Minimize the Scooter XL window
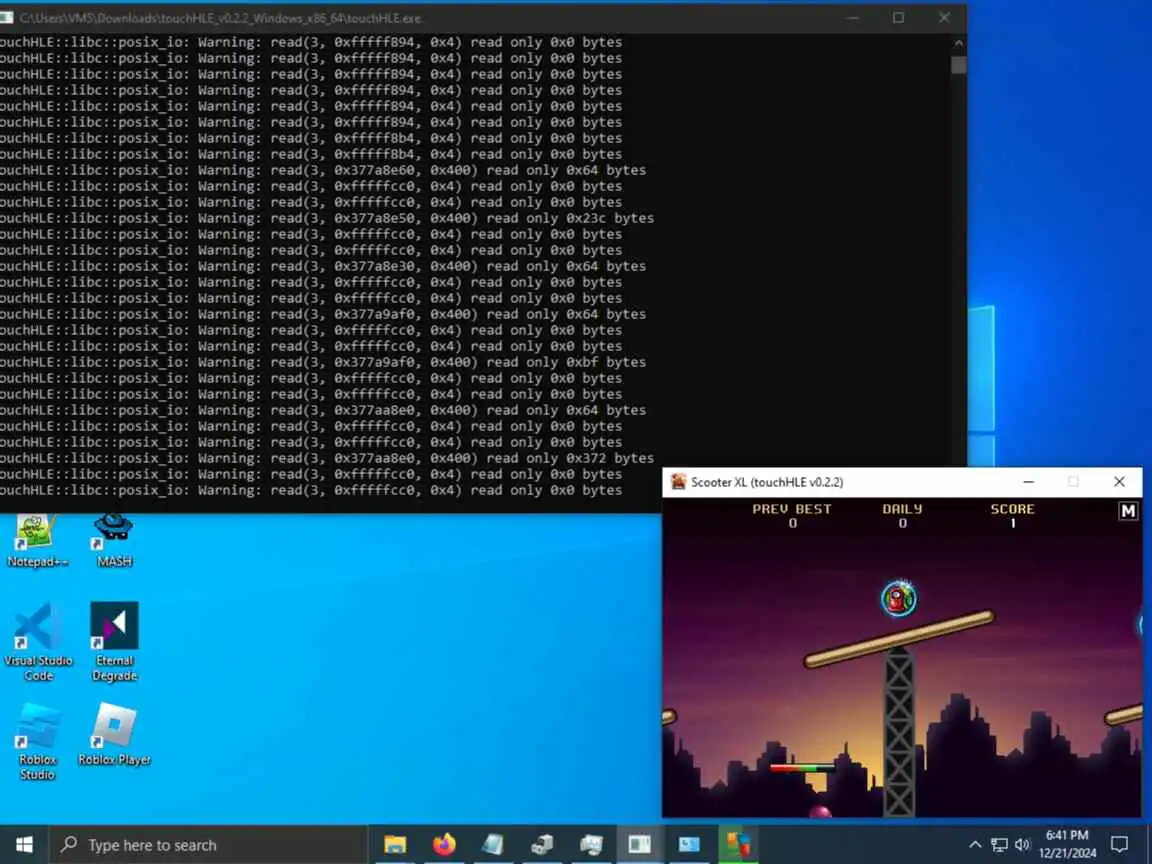 [1029, 482]
